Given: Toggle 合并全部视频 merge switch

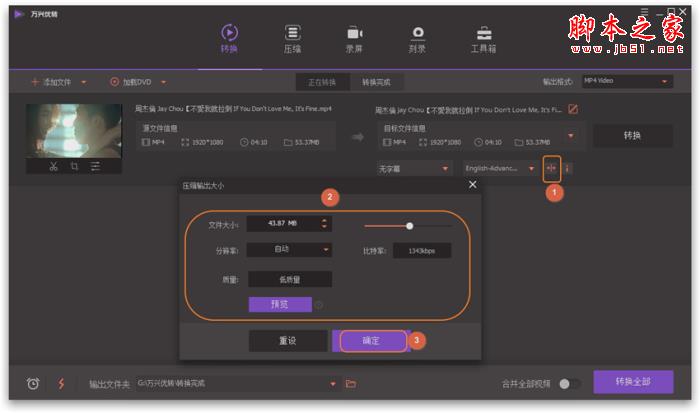Looking at the screenshot, I should point(569,384).
